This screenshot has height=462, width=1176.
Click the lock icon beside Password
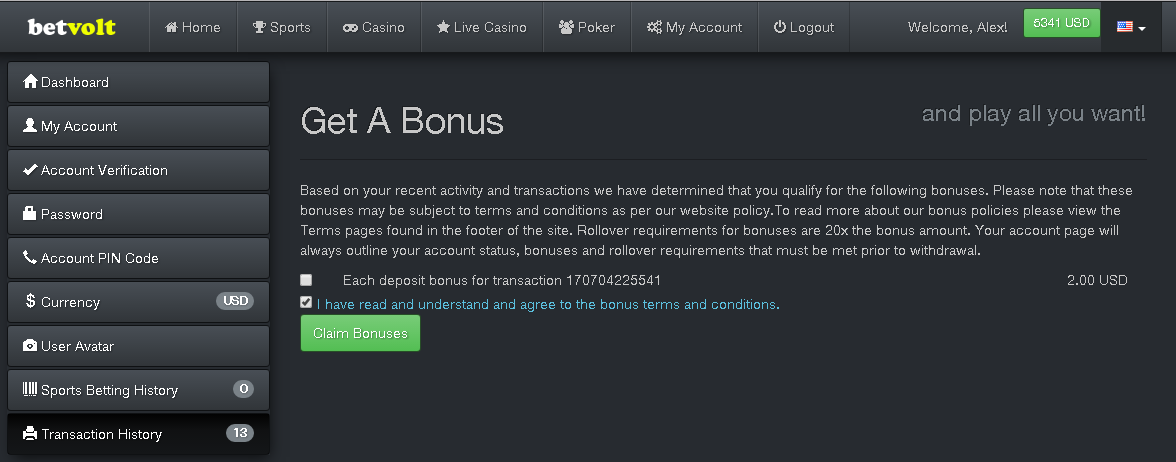click(30, 214)
